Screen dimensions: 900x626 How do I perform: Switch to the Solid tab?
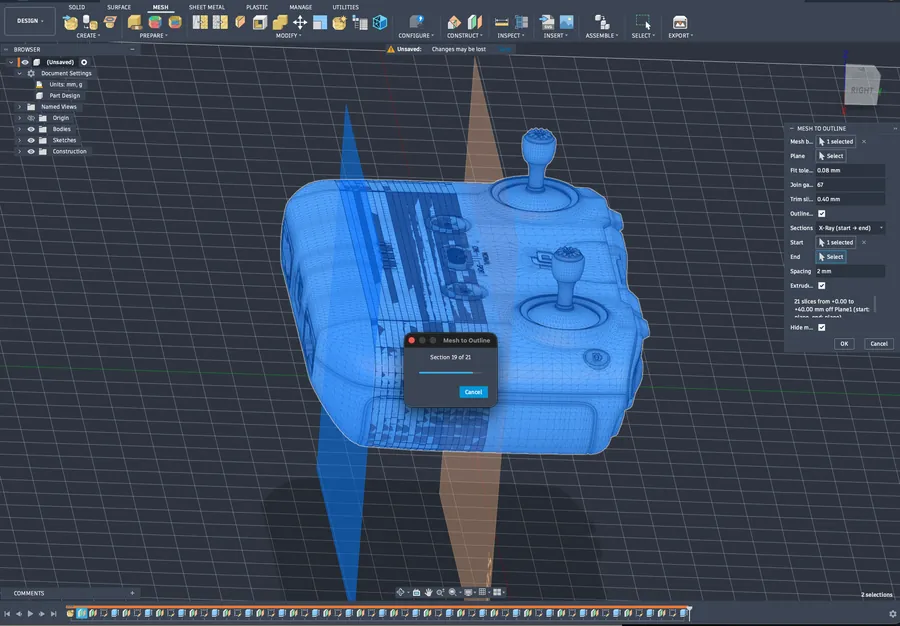[76, 7]
